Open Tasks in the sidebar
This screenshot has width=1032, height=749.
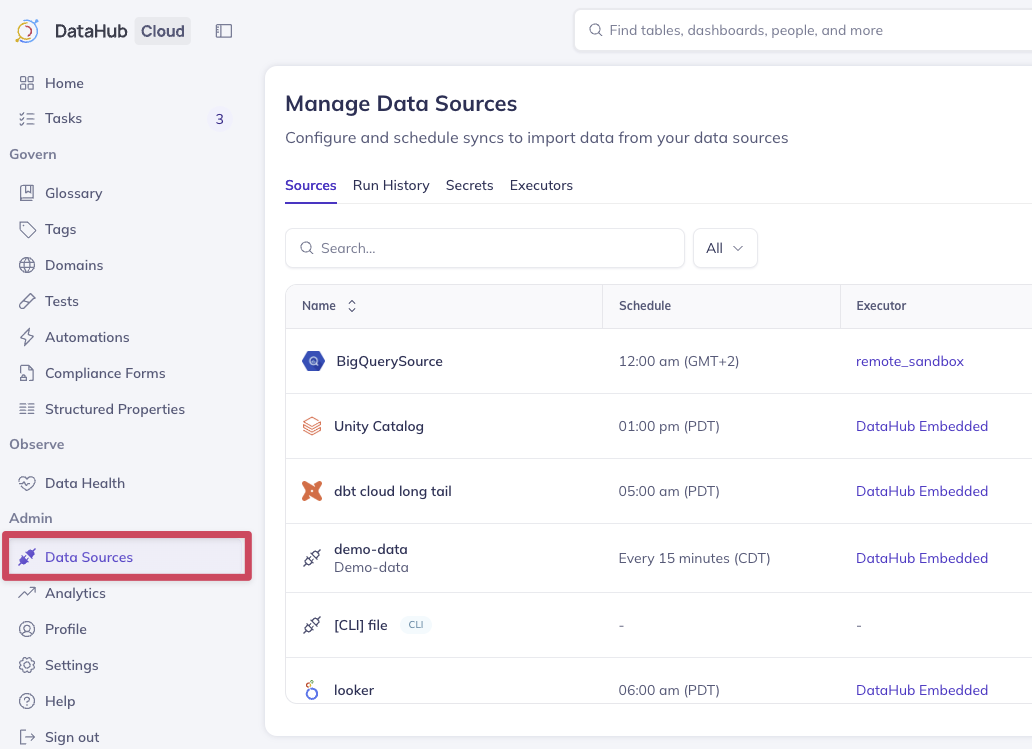point(63,118)
